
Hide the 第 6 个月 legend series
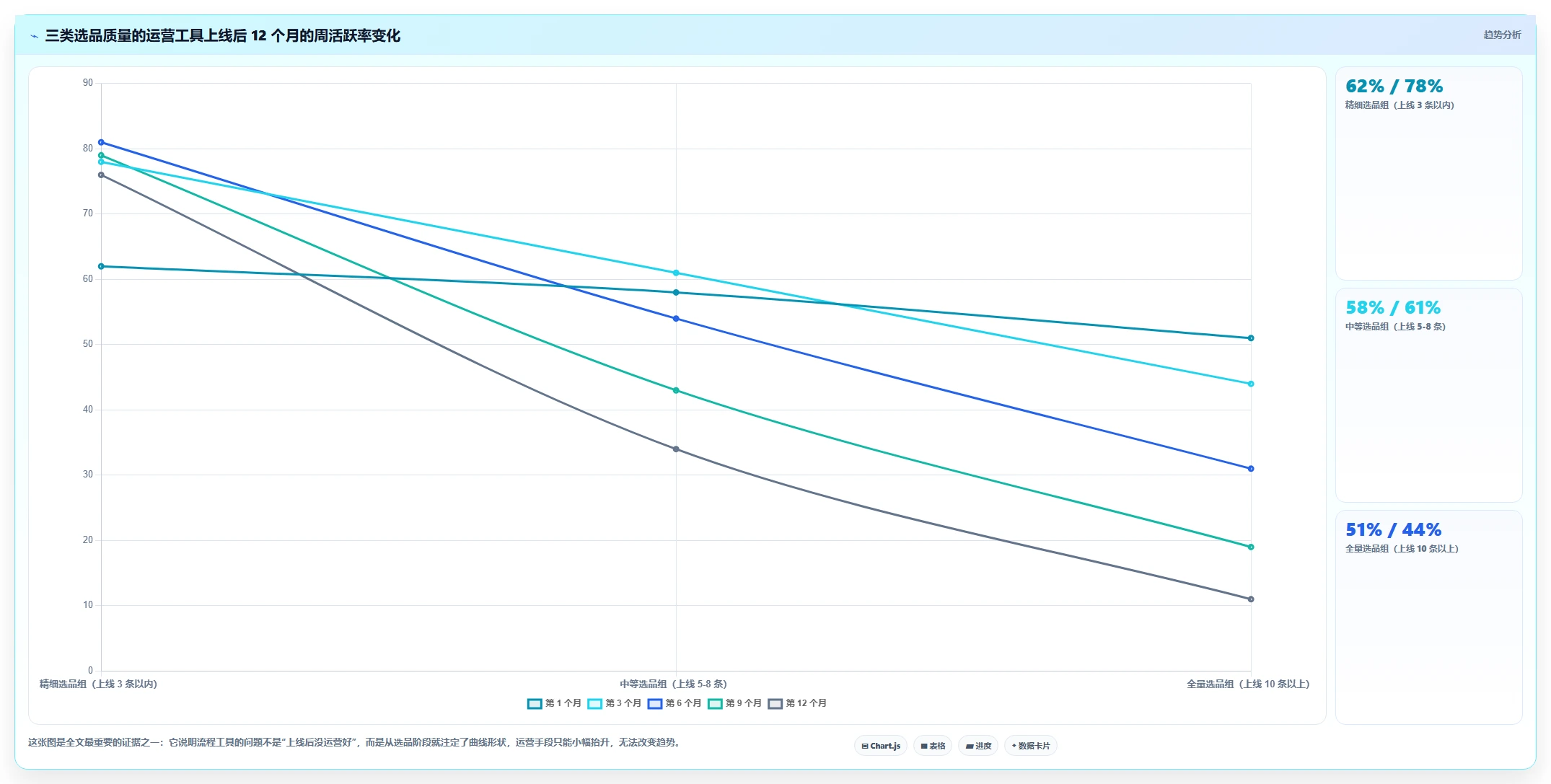tap(675, 703)
